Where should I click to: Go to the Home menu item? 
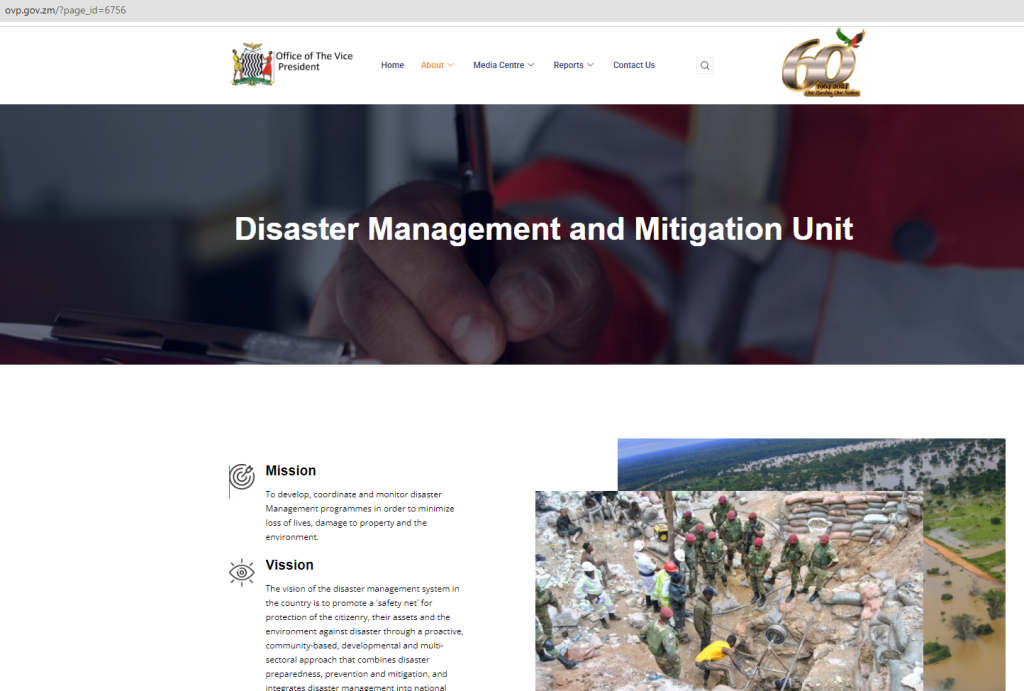click(392, 65)
